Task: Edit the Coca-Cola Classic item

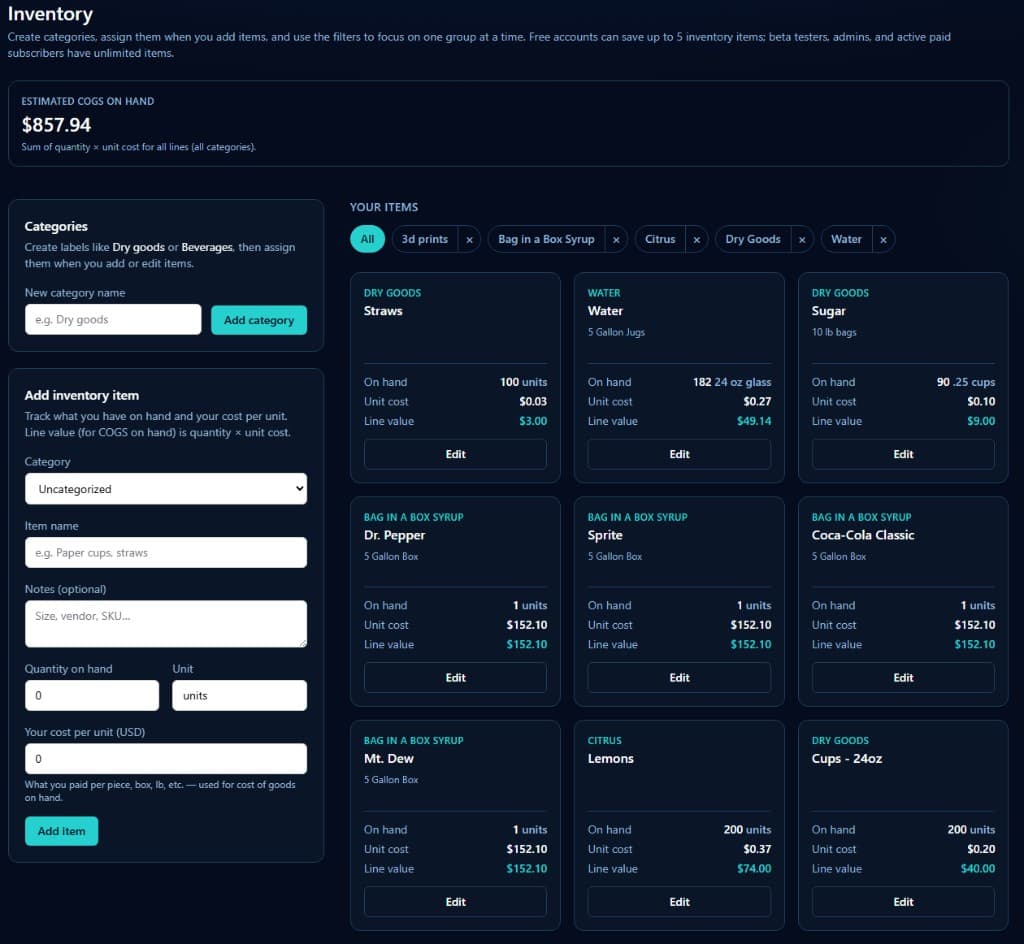Action: [902, 677]
